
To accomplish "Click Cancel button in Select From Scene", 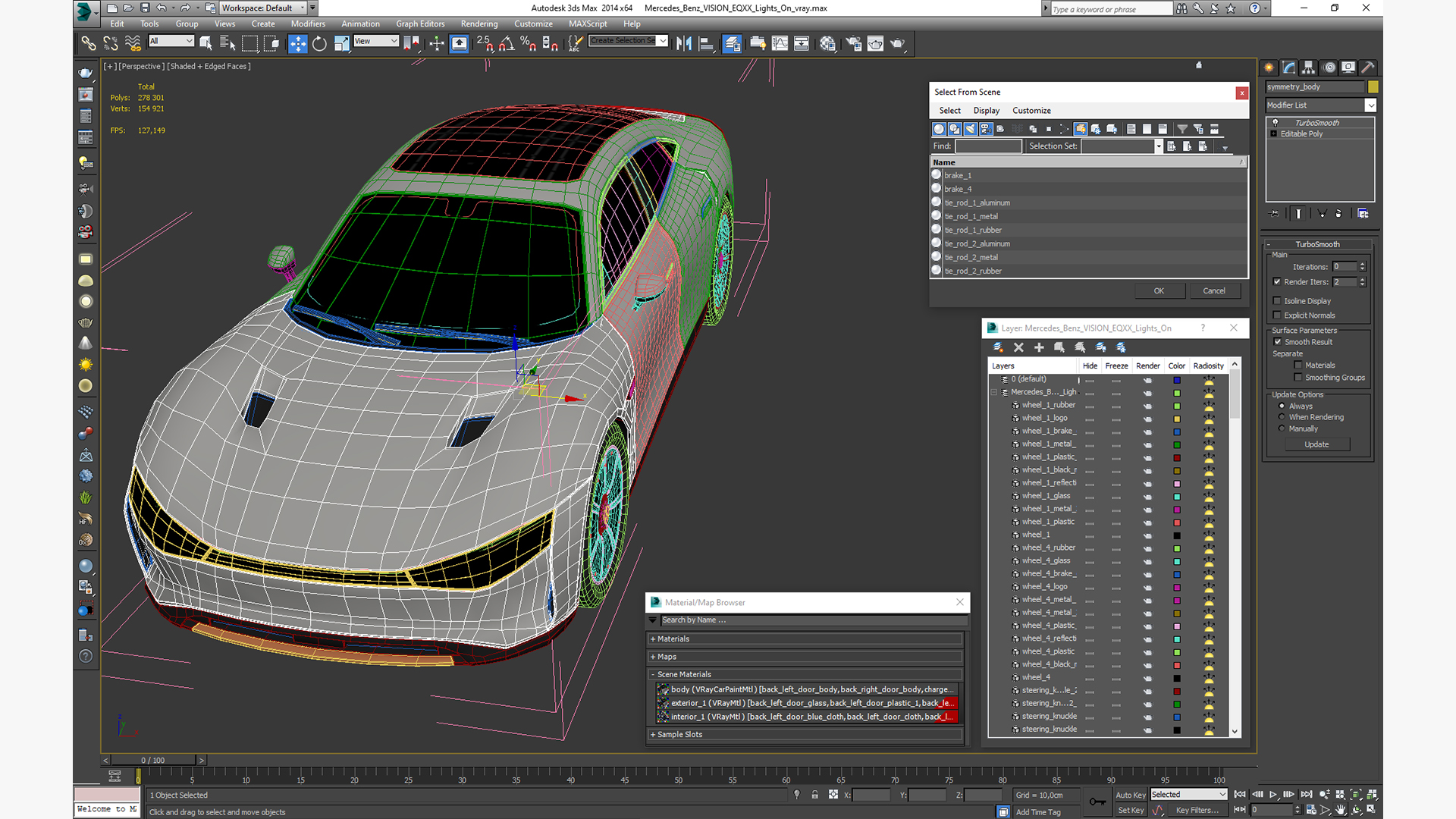I will point(1213,290).
